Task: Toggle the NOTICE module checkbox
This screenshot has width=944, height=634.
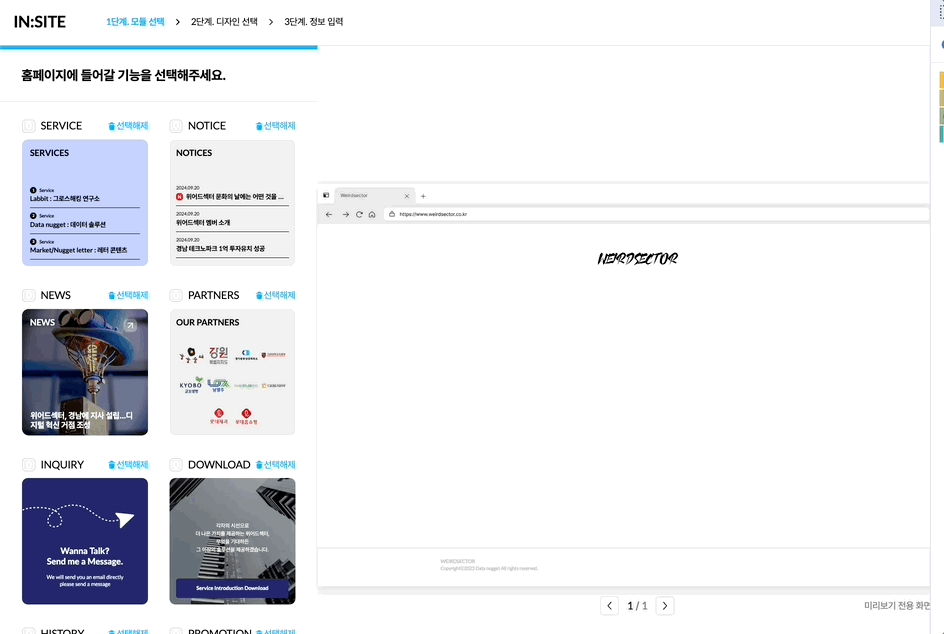Action: pyautogui.click(x=176, y=126)
